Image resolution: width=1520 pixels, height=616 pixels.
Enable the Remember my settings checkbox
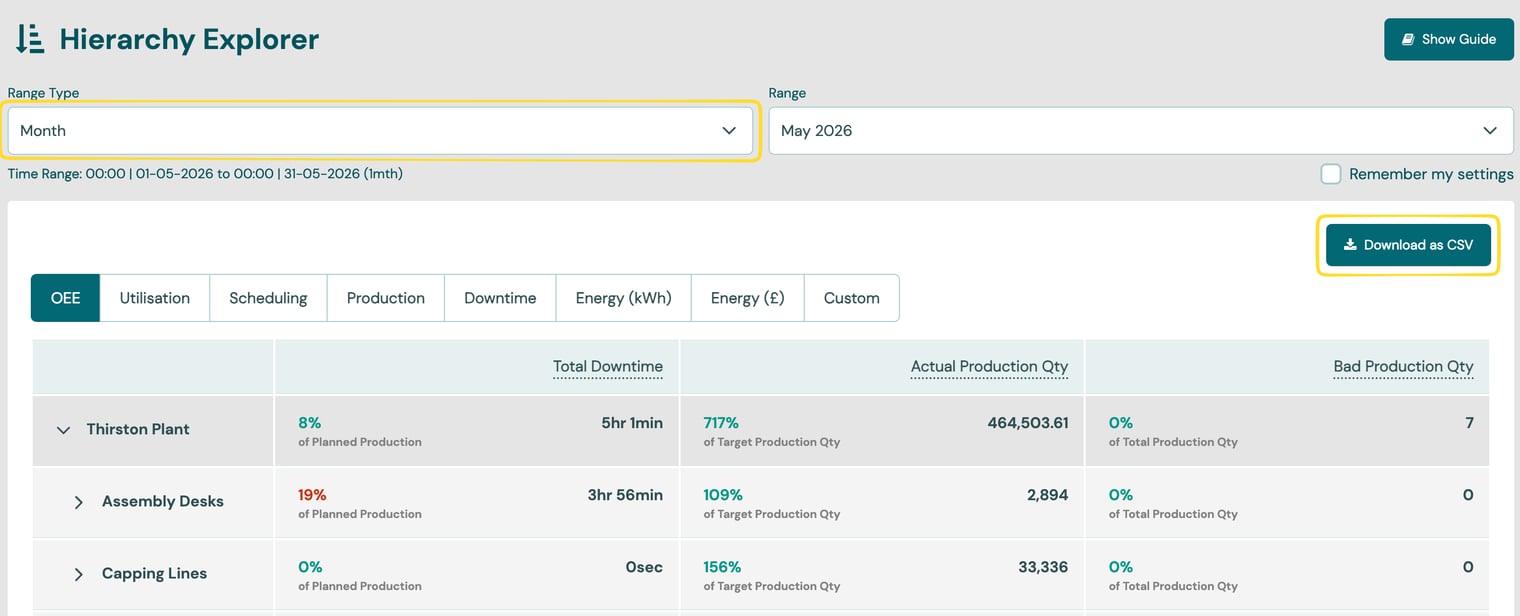click(x=1331, y=174)
